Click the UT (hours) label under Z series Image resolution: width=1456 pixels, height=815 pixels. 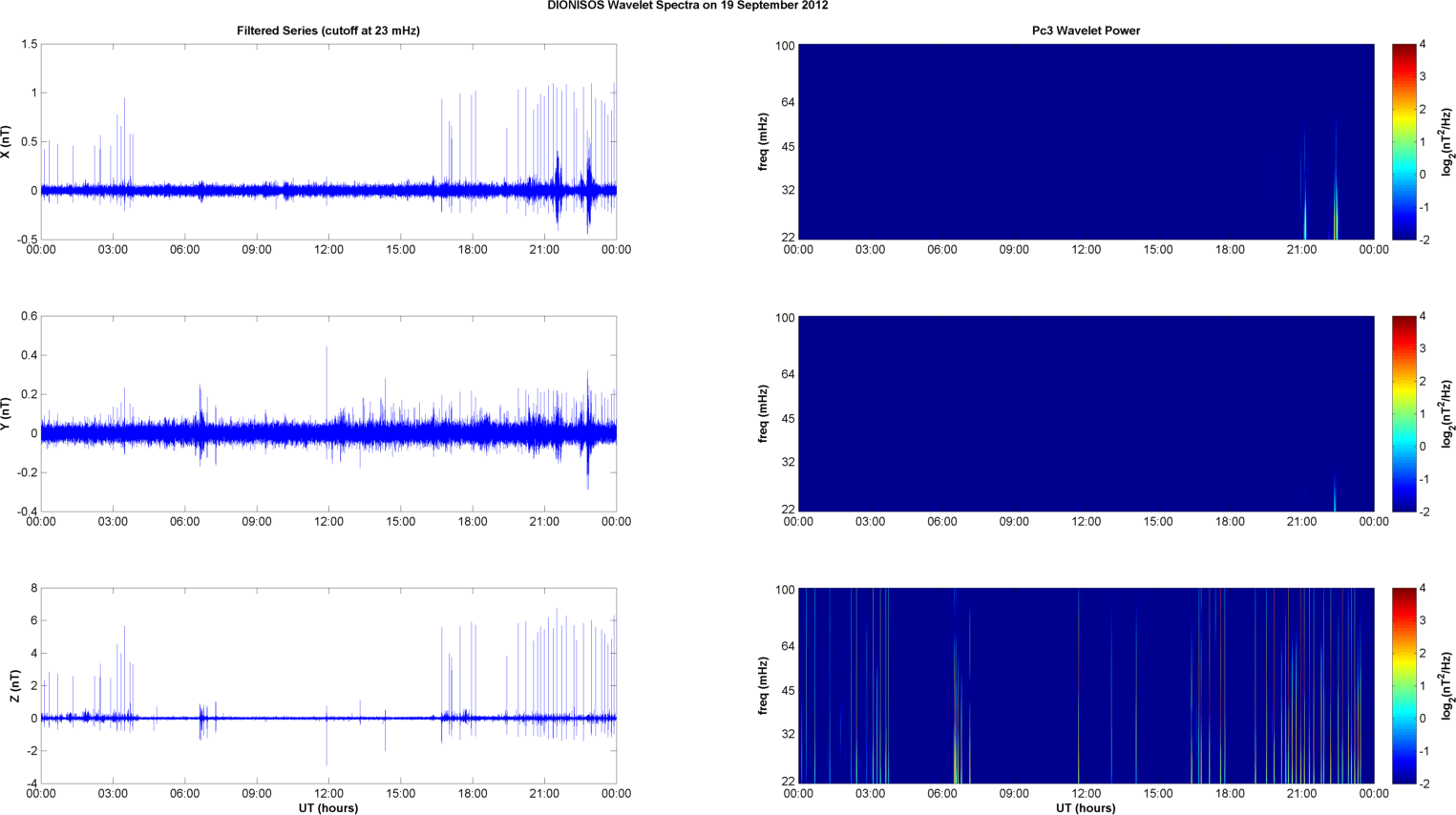point(328,808)
